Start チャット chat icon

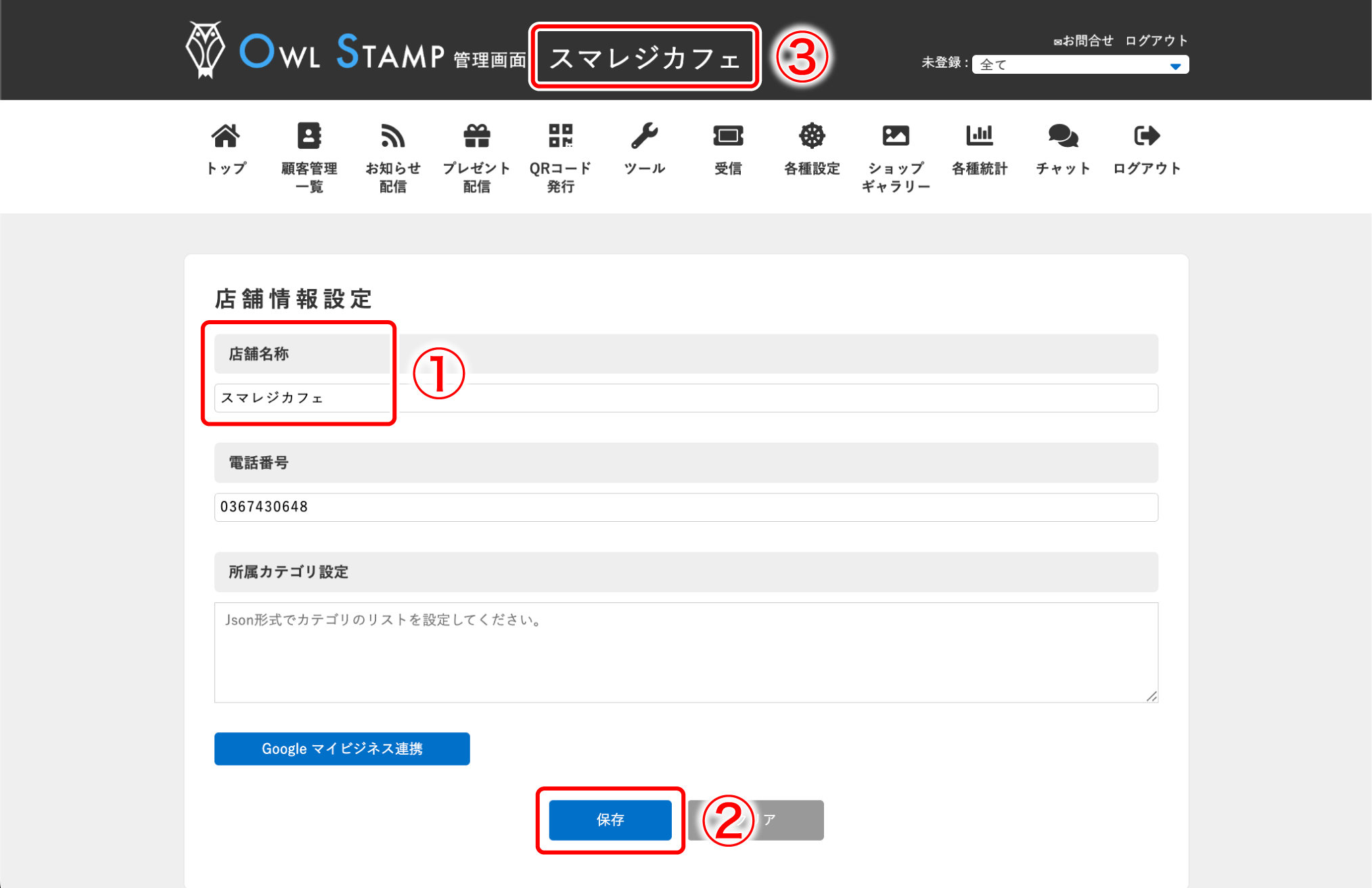click(x=1062, y=149)
